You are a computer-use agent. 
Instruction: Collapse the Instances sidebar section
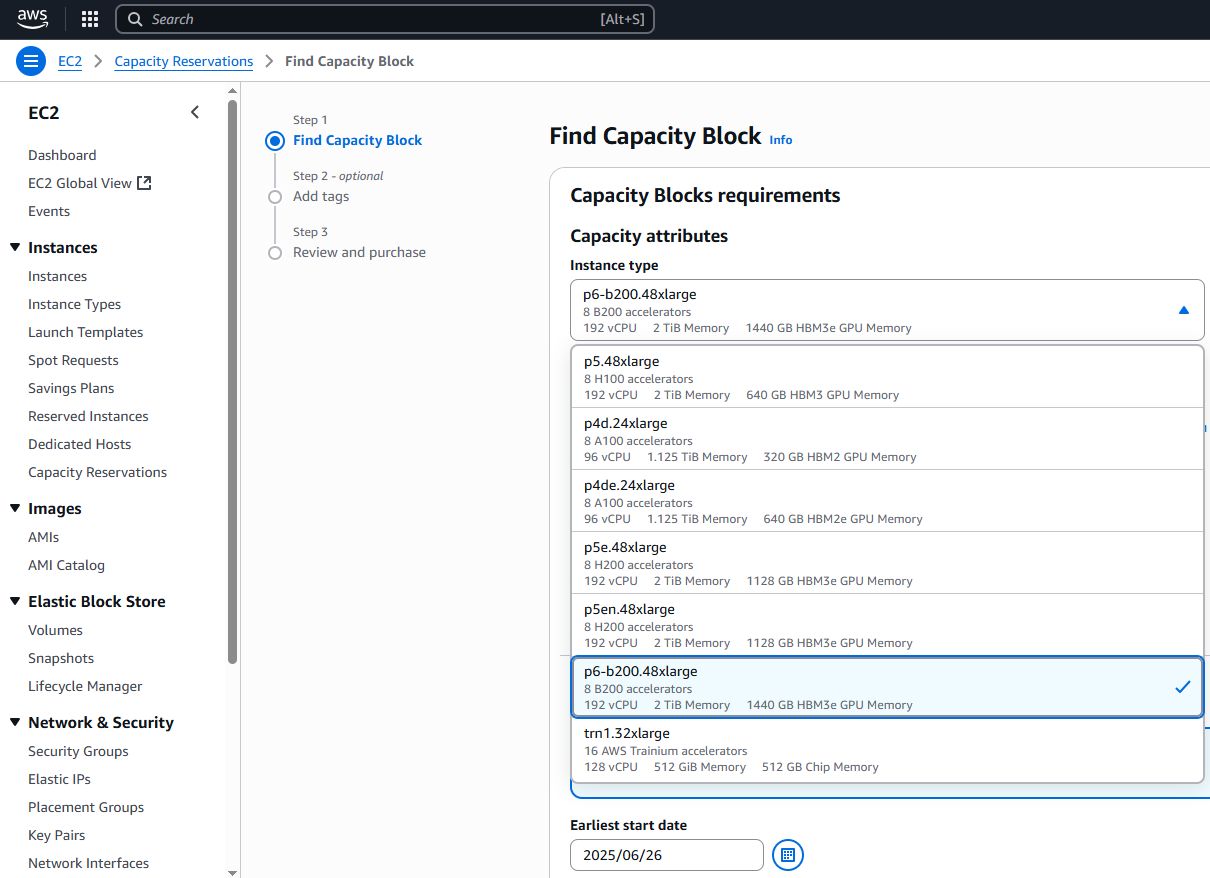(15, 248)
